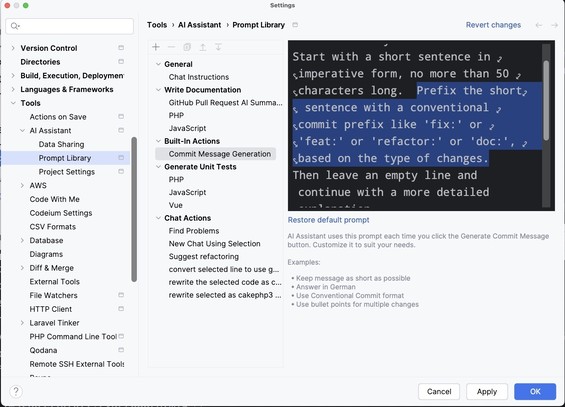
Task: Click the settings tree vertical scrollbar
Action: (134, 209)
